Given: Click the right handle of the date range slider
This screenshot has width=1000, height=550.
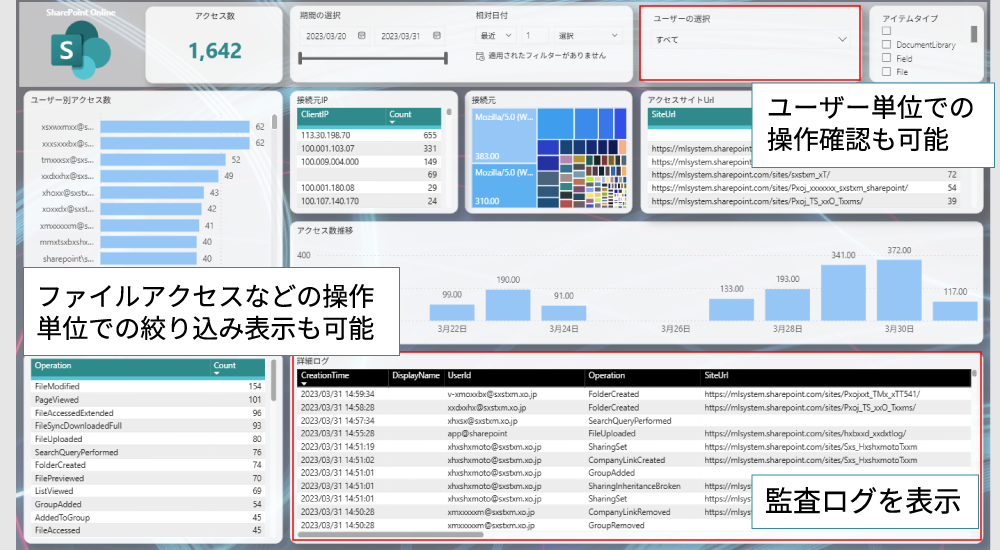Looking at the screenshot, I should pyautogui.click(x=446, y=58).
